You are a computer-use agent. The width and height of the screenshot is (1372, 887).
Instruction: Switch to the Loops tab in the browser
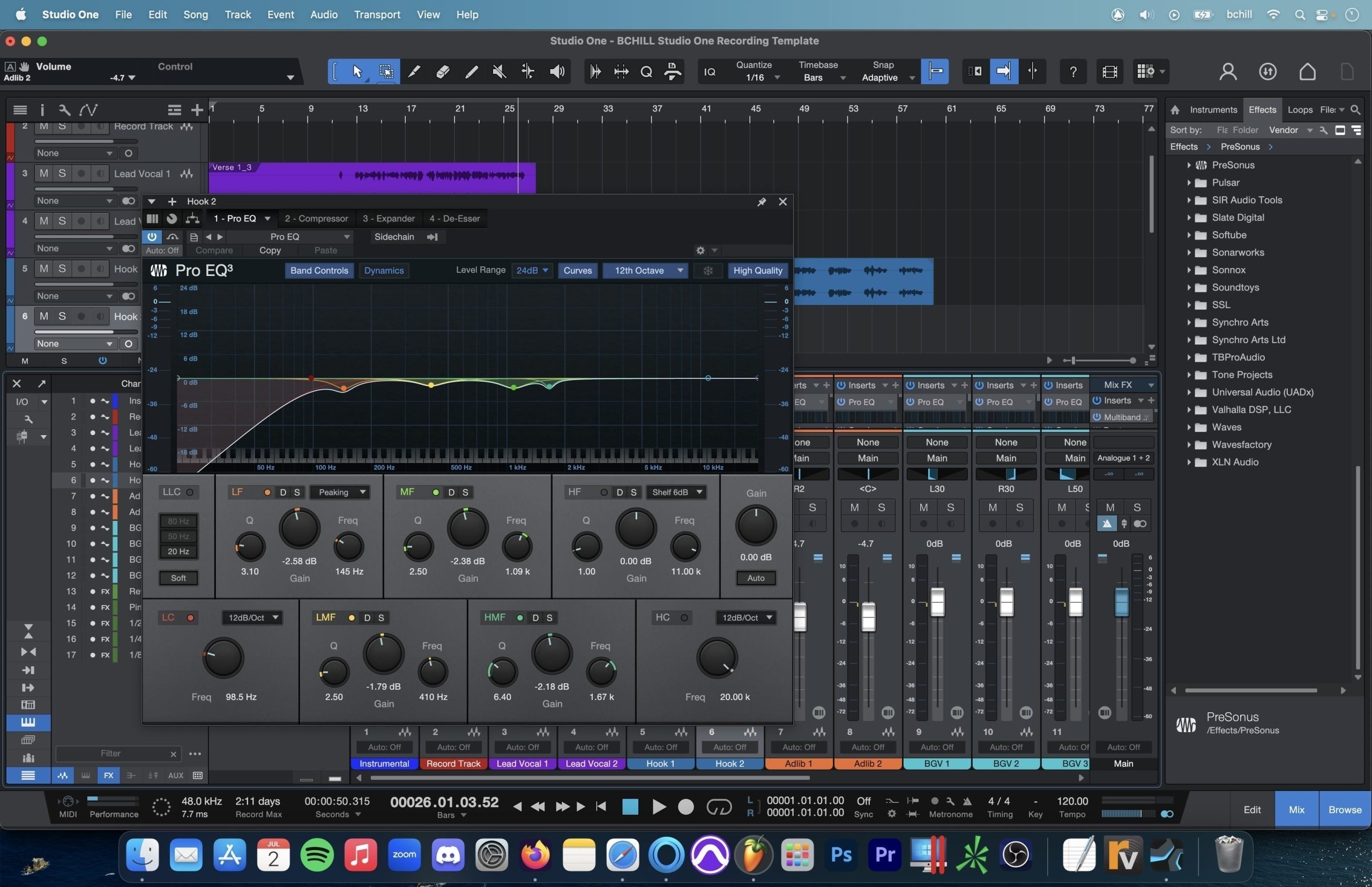point(1301,109)
